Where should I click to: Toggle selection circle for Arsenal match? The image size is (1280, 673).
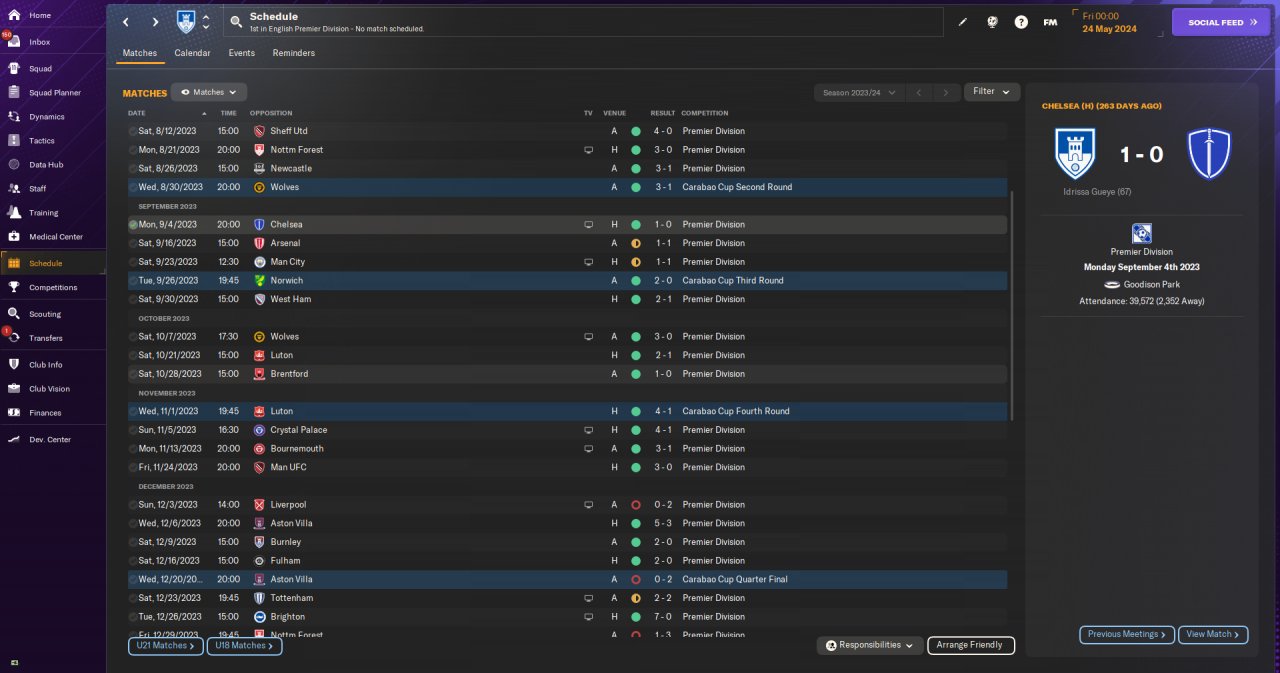click(133, 243)
